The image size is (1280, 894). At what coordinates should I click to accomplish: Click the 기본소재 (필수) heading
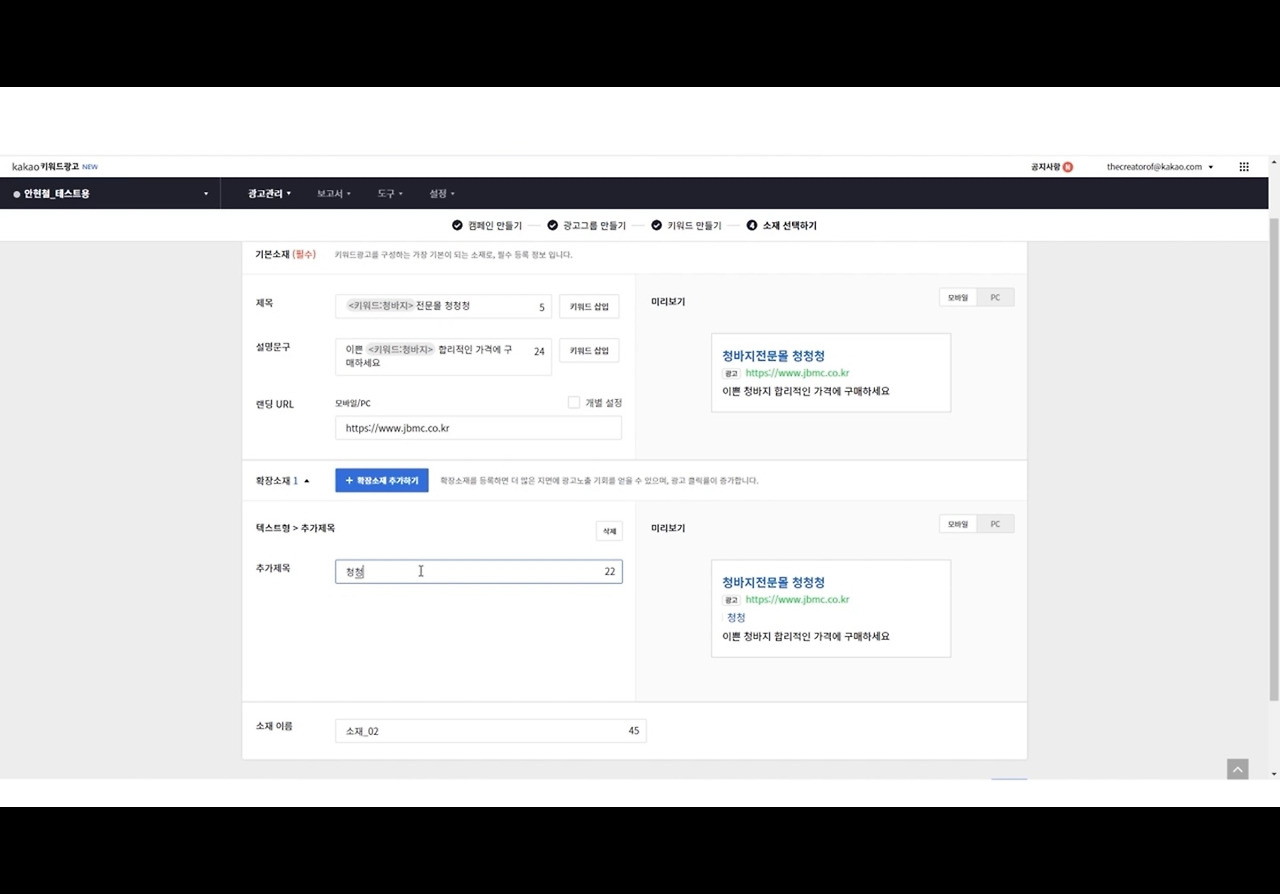285,255
